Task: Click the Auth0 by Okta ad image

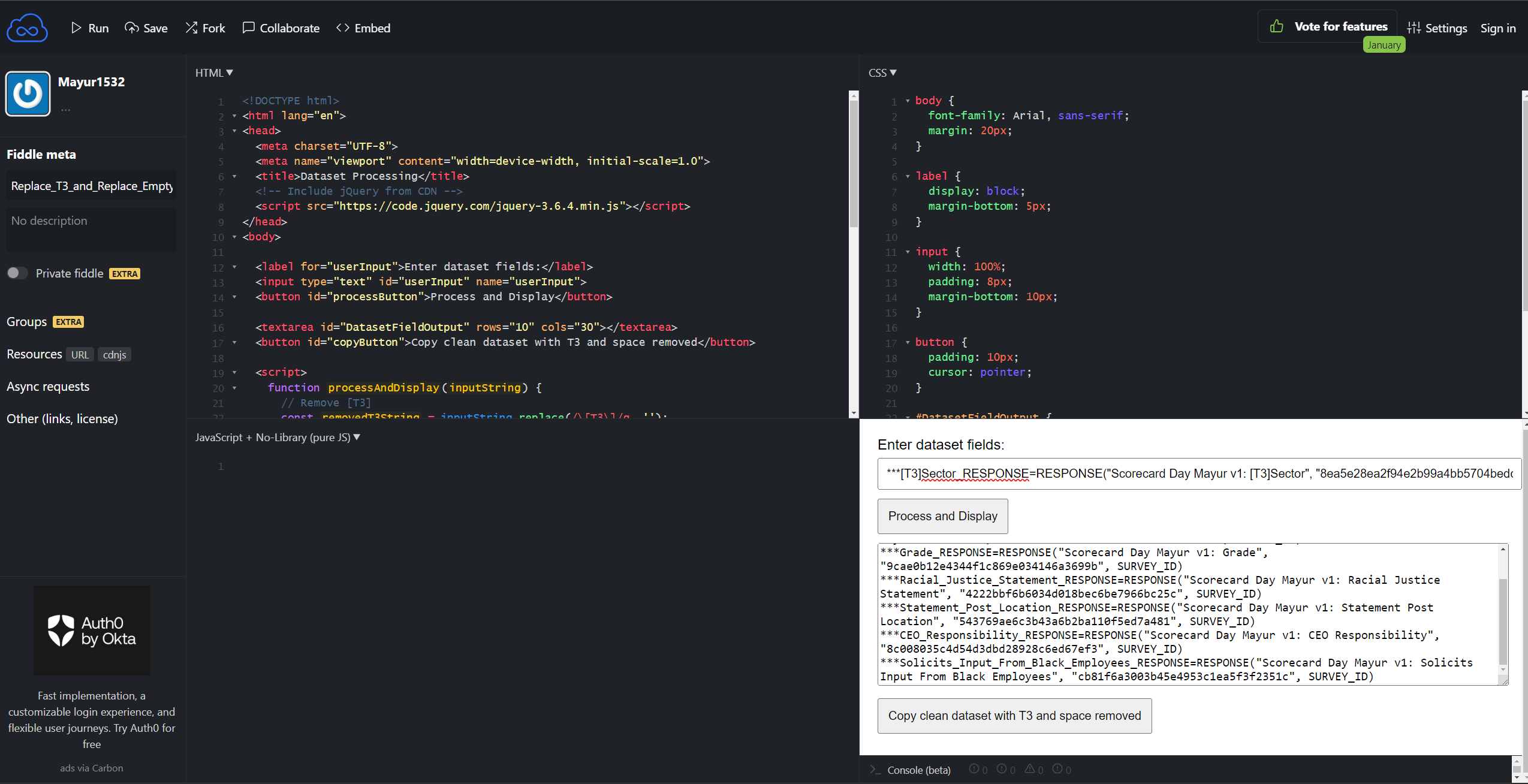Action: point(92,631)
